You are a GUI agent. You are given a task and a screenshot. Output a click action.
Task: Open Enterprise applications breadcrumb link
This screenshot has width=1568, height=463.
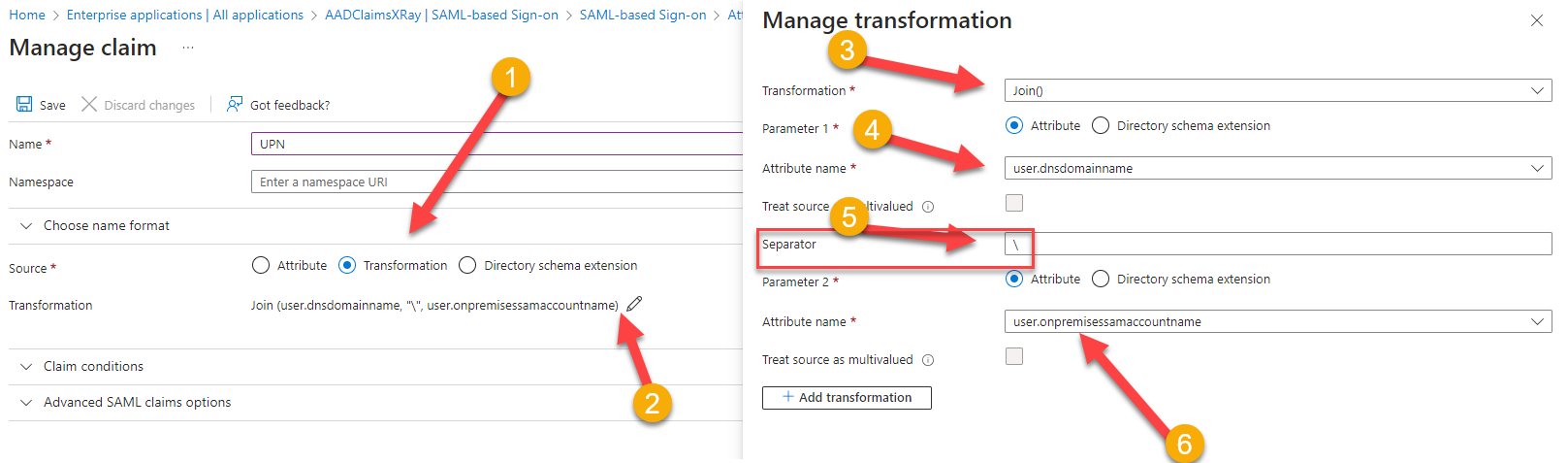tap(184, 15)
